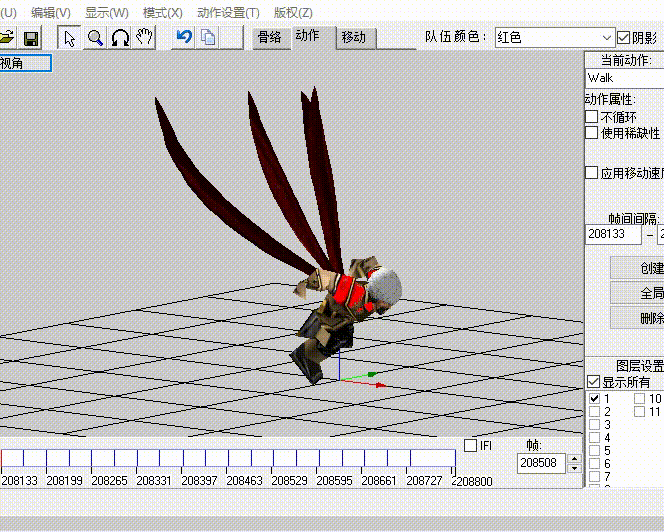Open the 编辑(V) menu

coord(51,13)
